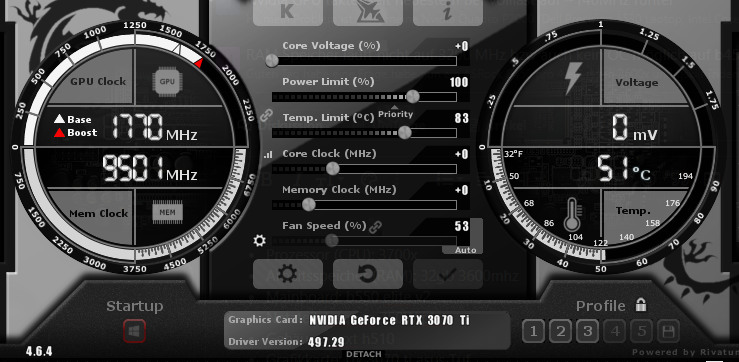Click the GPU Clock label
This screenshot has height=362, width=739.
coord(98,82)
